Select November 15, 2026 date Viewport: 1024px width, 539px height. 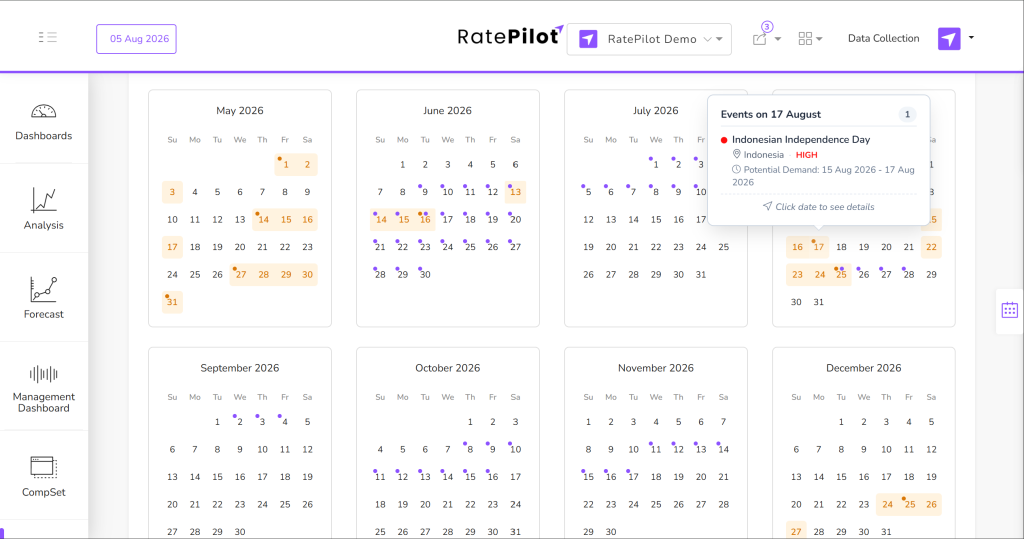pyautogui.click(x=588, y=477)
